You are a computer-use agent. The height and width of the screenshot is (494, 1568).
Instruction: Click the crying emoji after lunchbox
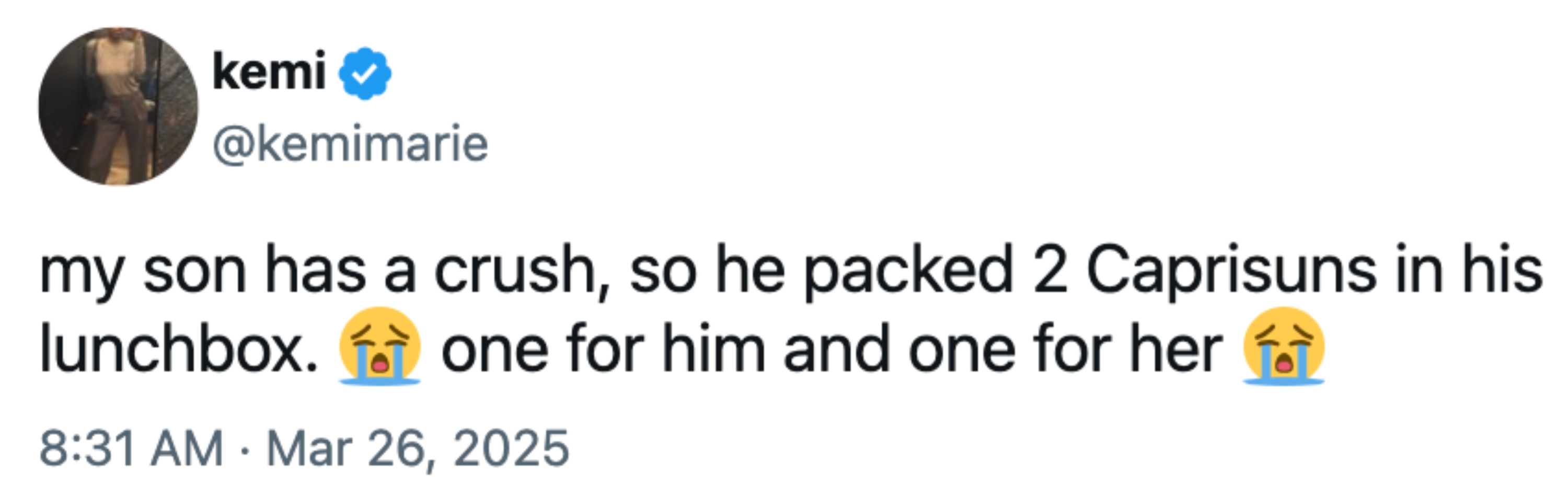tap(380, 346)
